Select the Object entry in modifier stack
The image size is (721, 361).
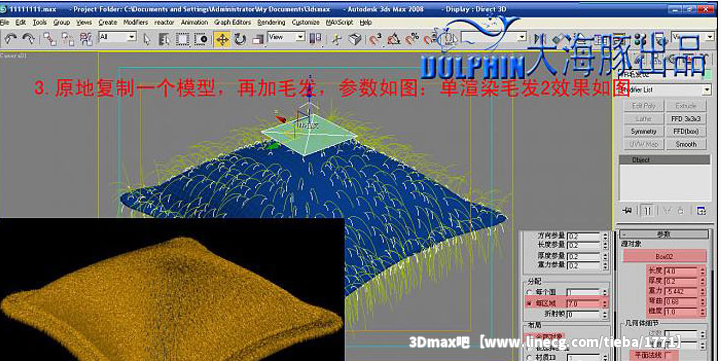[x=664, y=160]
